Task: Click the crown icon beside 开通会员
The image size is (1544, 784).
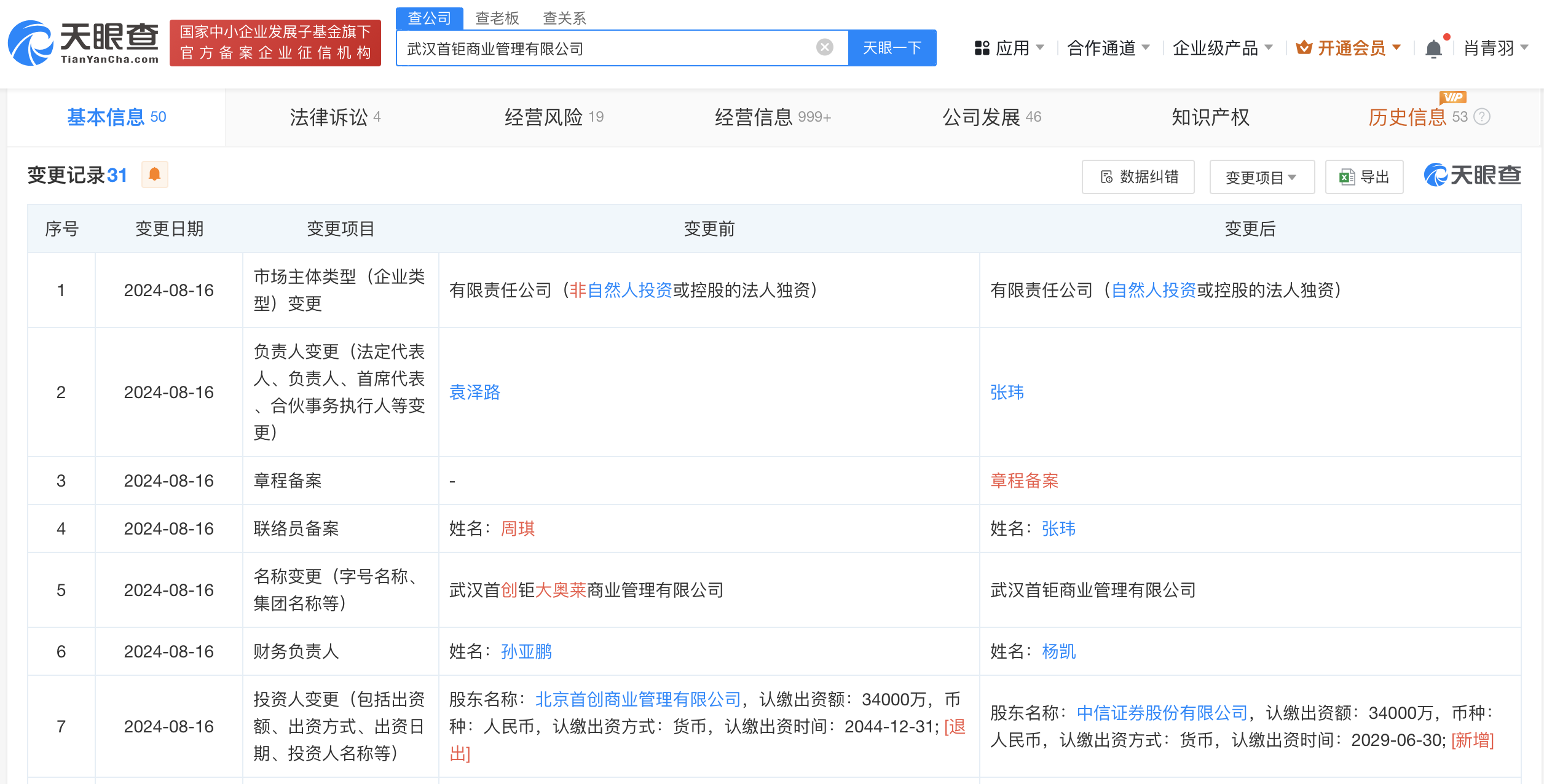Action: click(1304, 47)
